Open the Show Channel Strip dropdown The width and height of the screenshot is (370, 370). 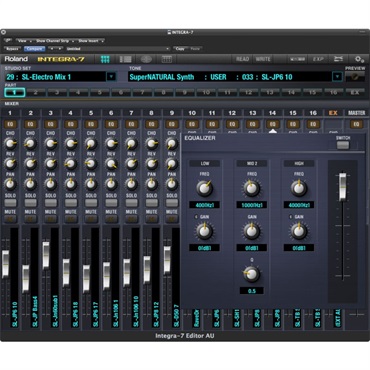point(54,41)
